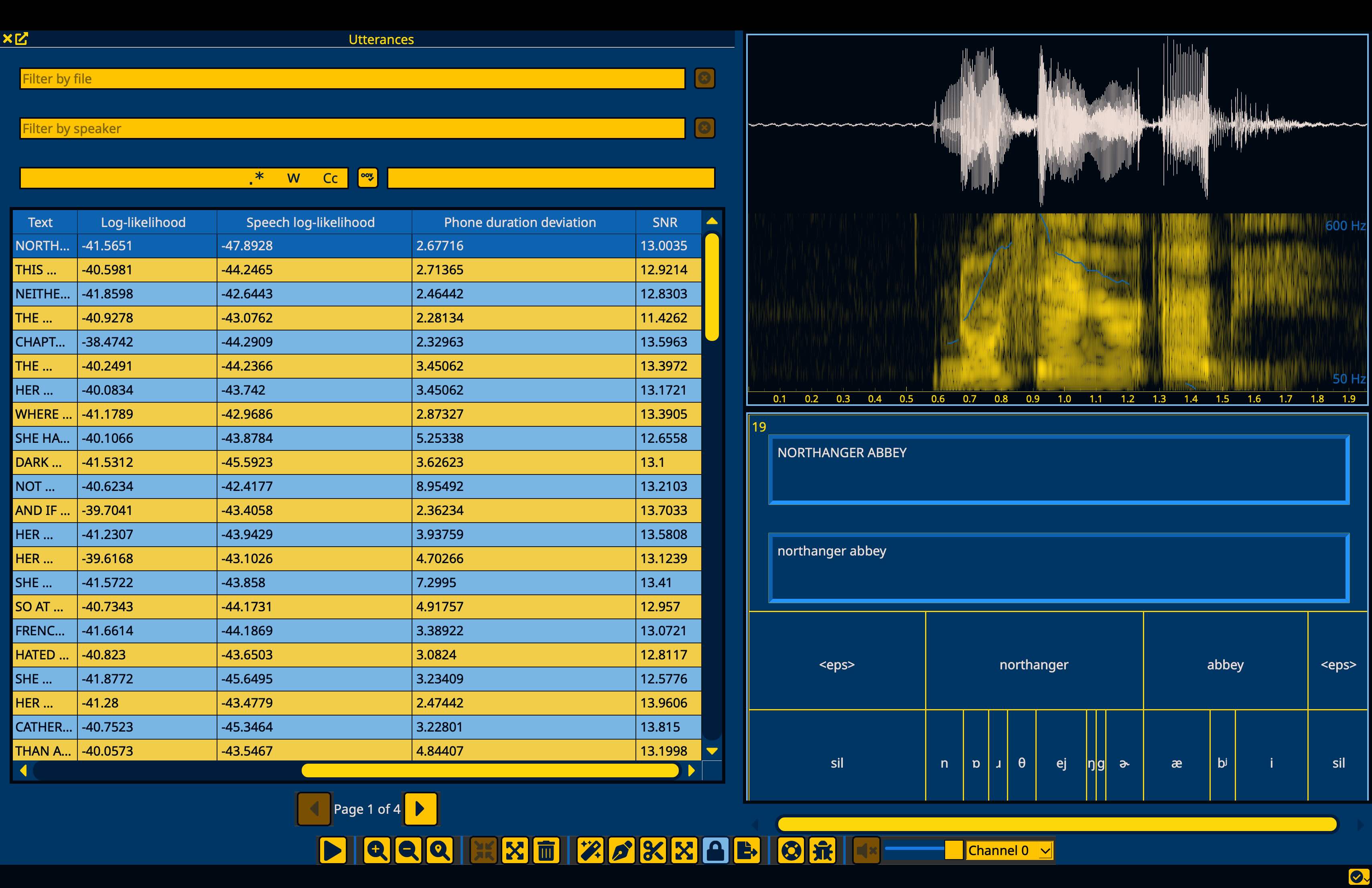Viewport: 1372px width, 888px height.
Task: Click the Play audio button
Action: [333, 851]
